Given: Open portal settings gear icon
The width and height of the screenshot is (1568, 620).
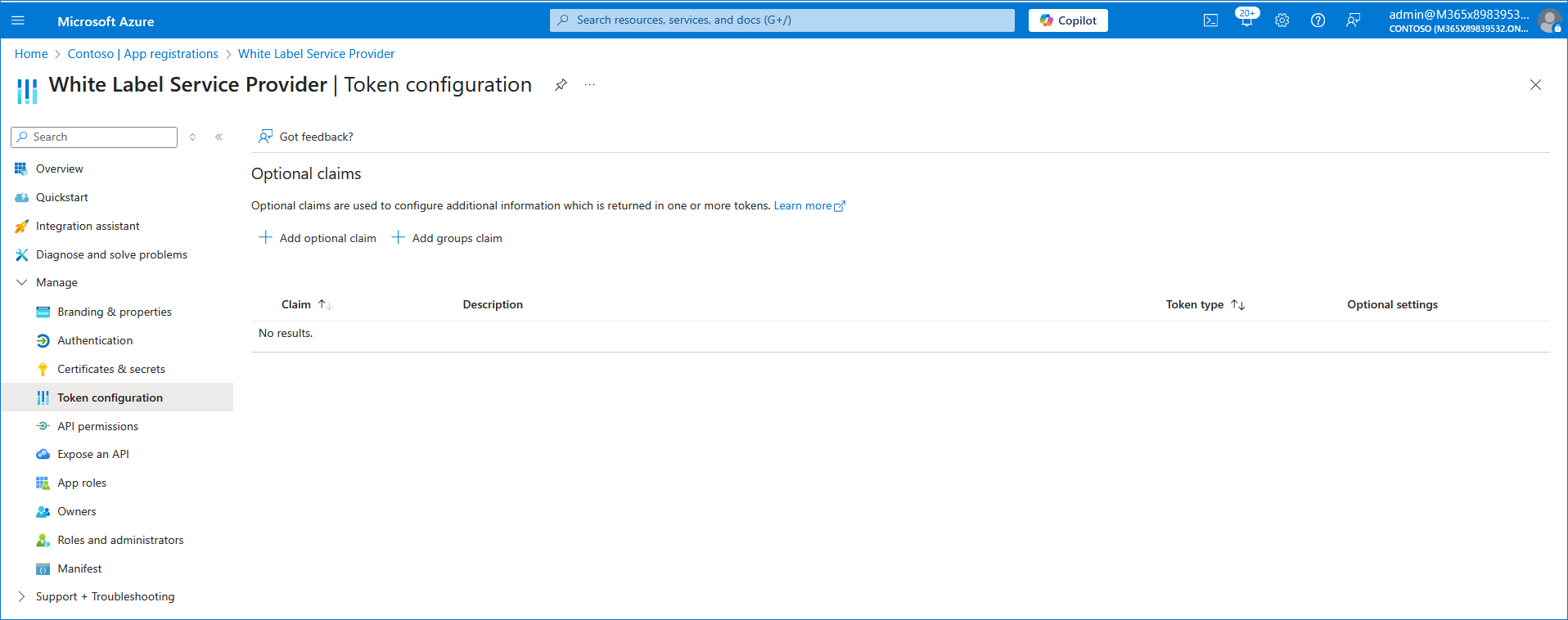Looking at the screenshot, I should (x=1282, y=20).
